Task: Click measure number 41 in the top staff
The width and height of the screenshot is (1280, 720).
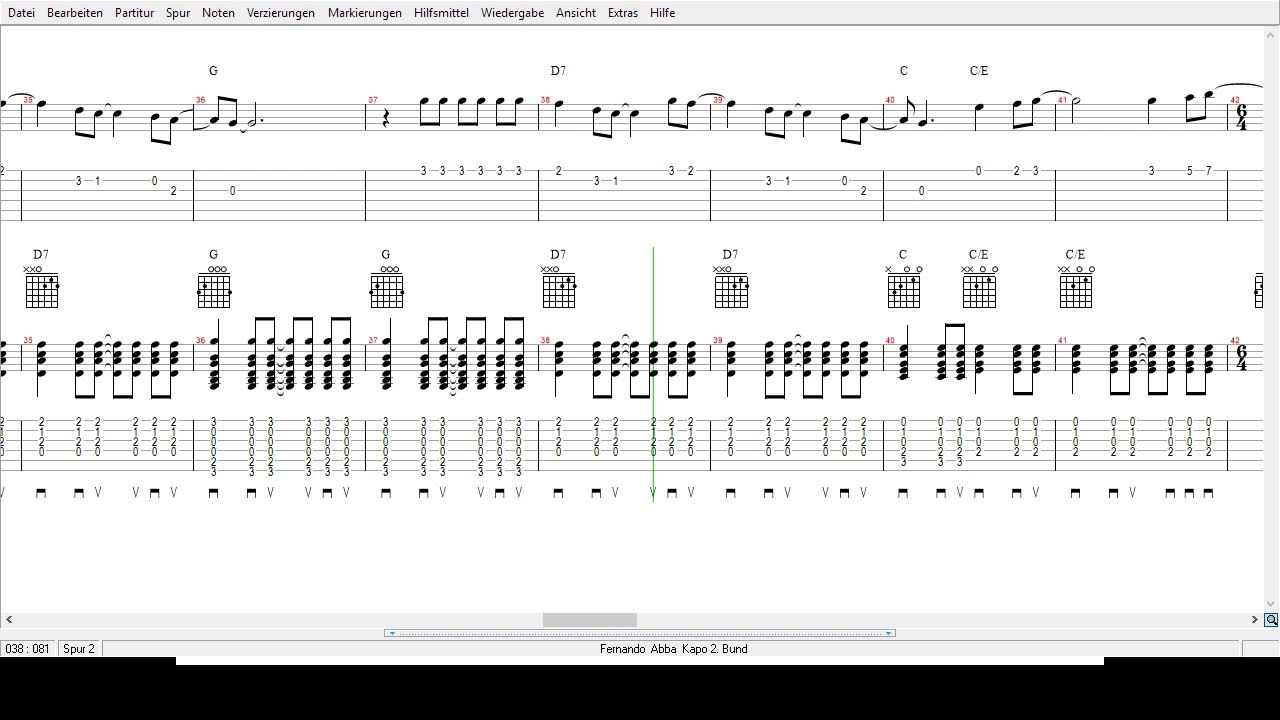Action: point(1062,100)
